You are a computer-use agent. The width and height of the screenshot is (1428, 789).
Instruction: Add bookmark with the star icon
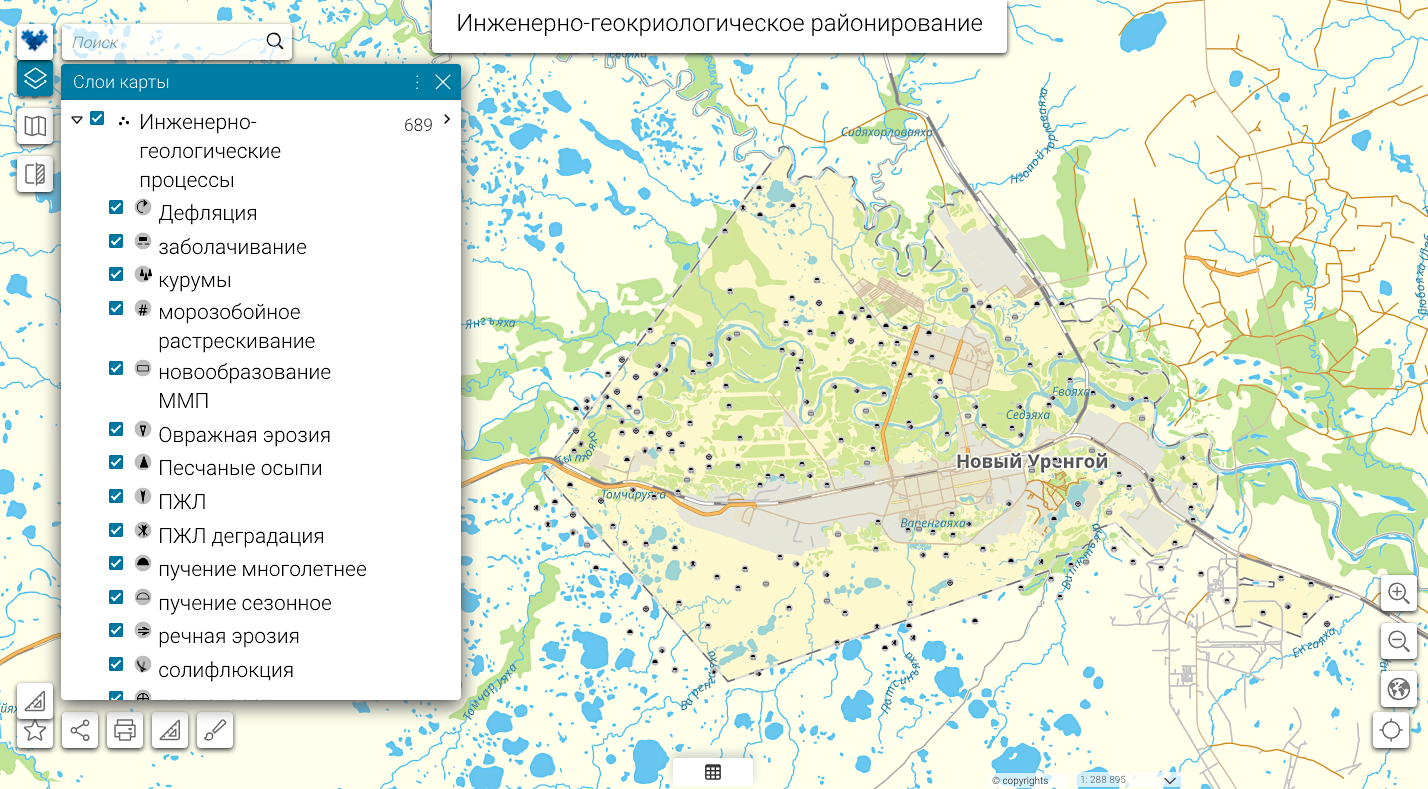[35, 730]
